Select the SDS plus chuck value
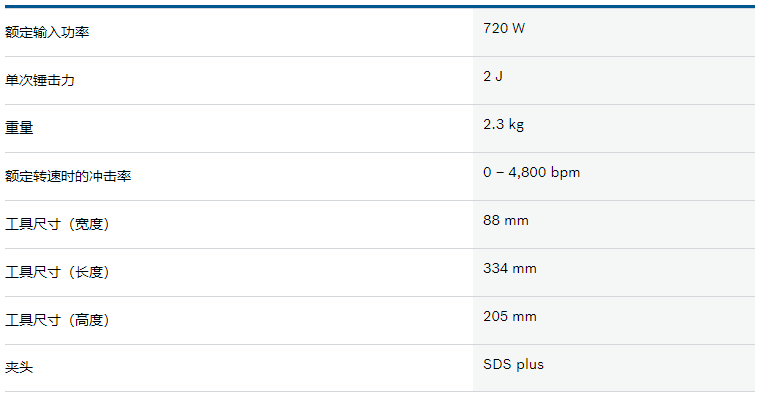763x399 pixels. point(513,364)
